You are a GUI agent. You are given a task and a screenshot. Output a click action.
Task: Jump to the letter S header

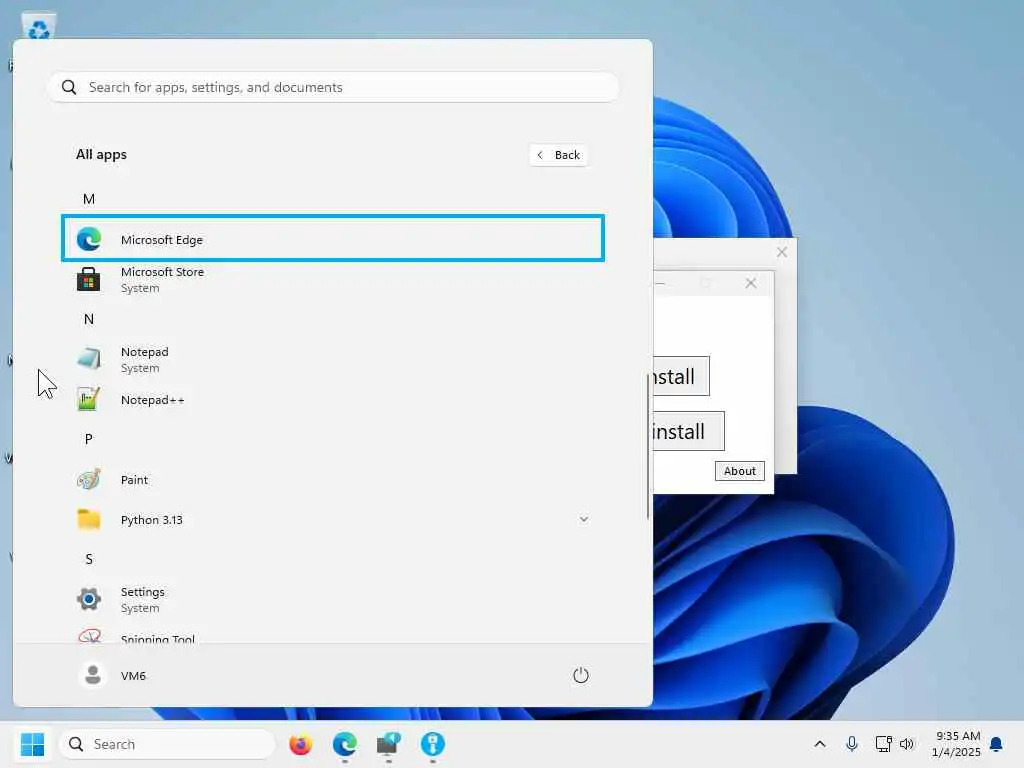click(x=89, y=559)
